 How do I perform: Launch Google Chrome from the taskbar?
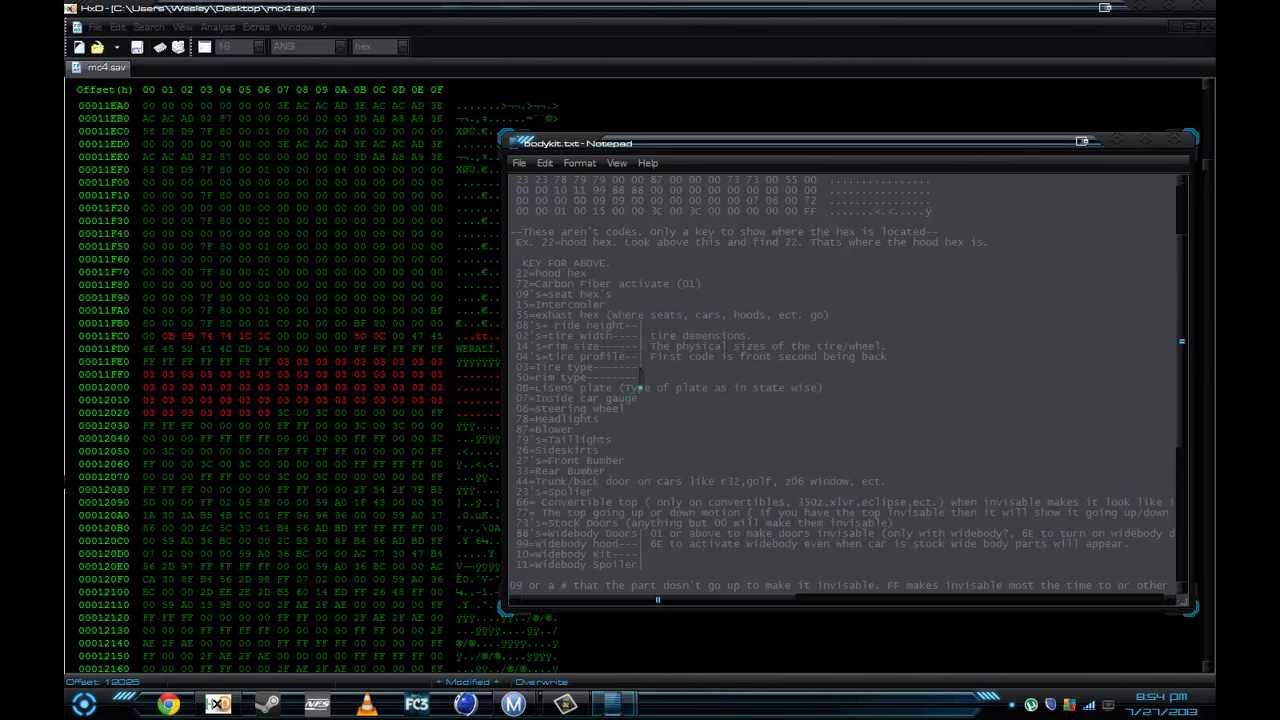(x=168, y=704)
